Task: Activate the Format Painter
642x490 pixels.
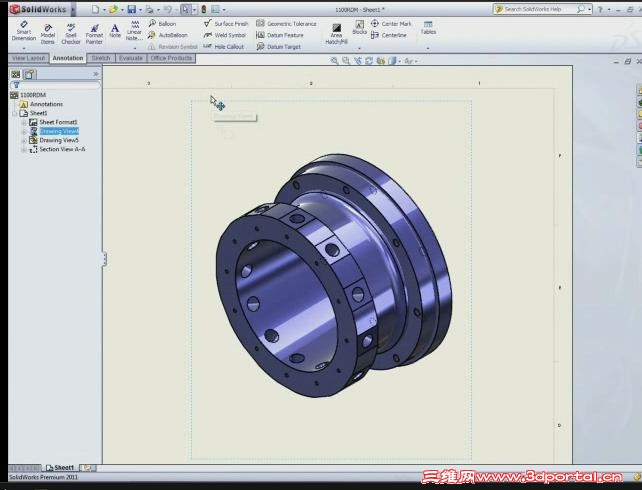Action: tap(94, 34)
